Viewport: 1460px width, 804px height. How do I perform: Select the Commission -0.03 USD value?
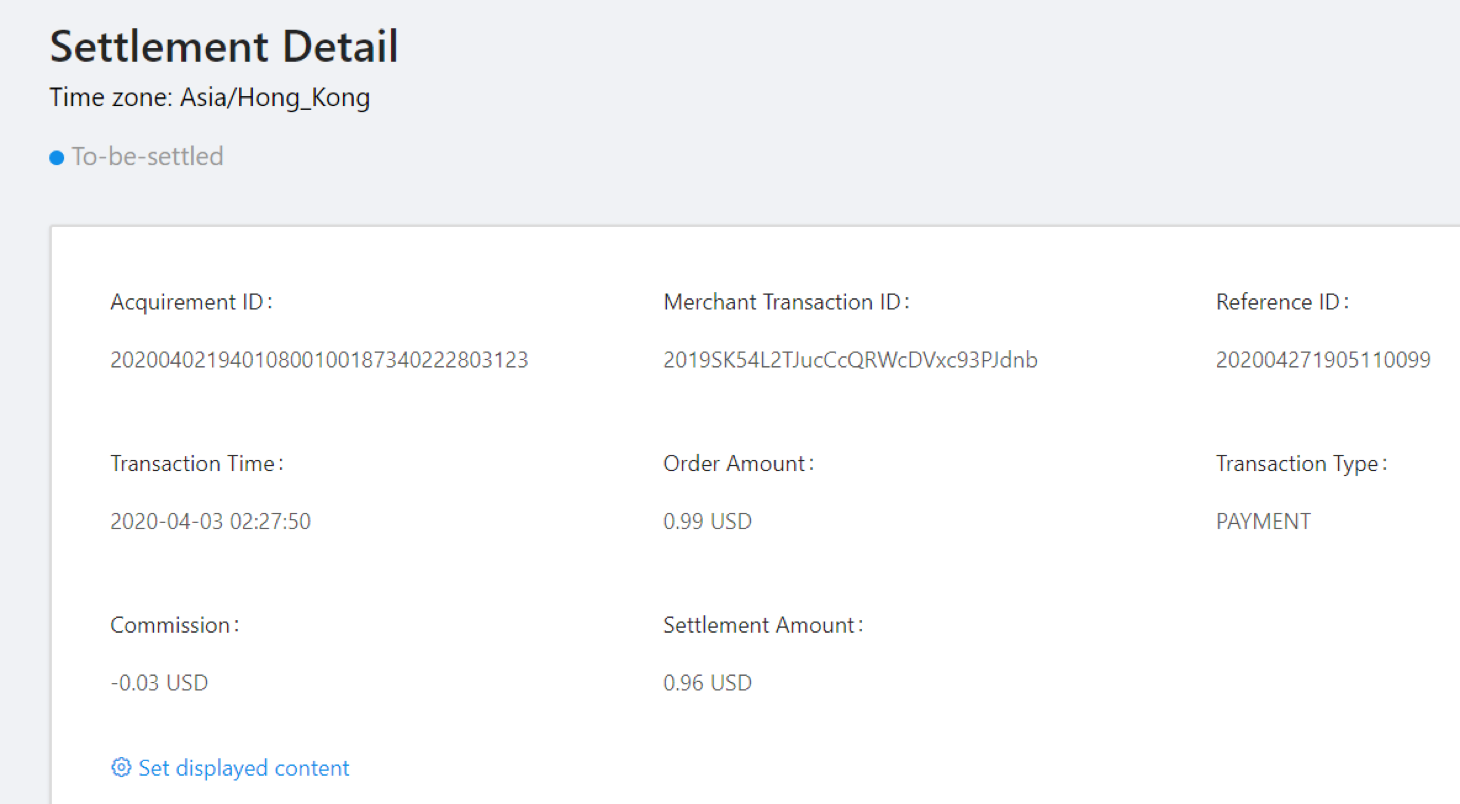click(158, 682)
